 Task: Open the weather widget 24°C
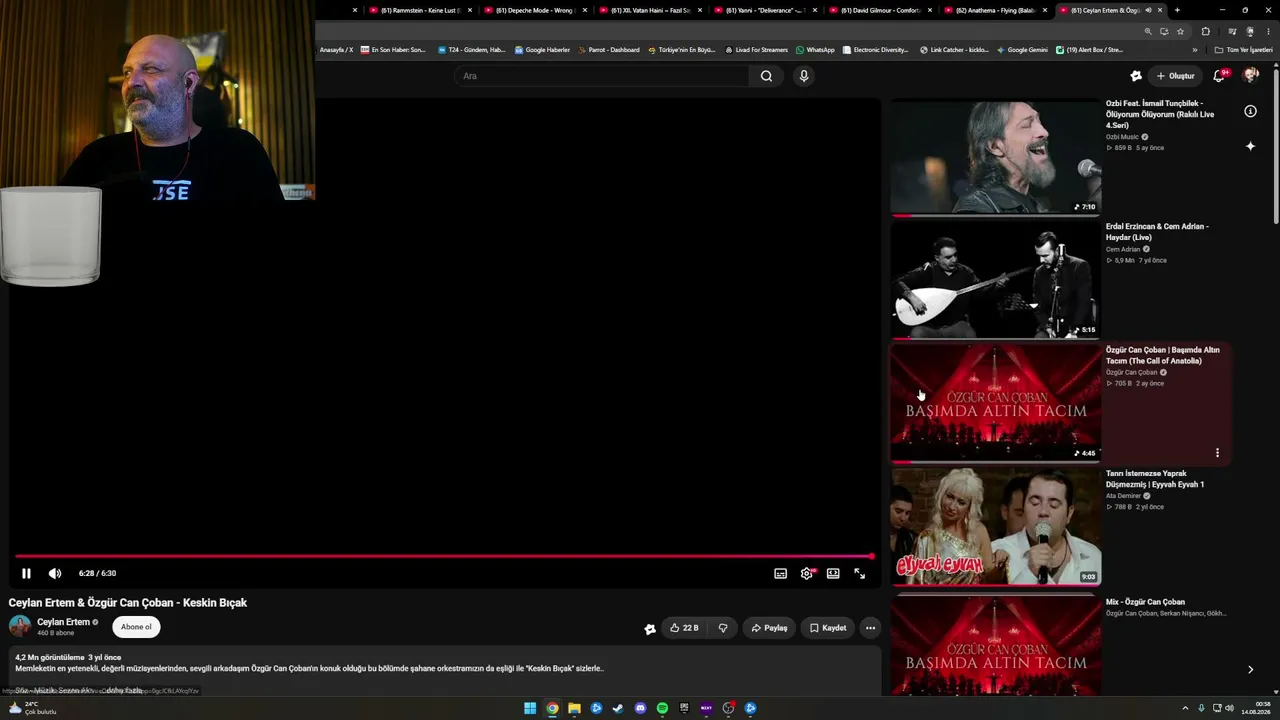[32, 708]
